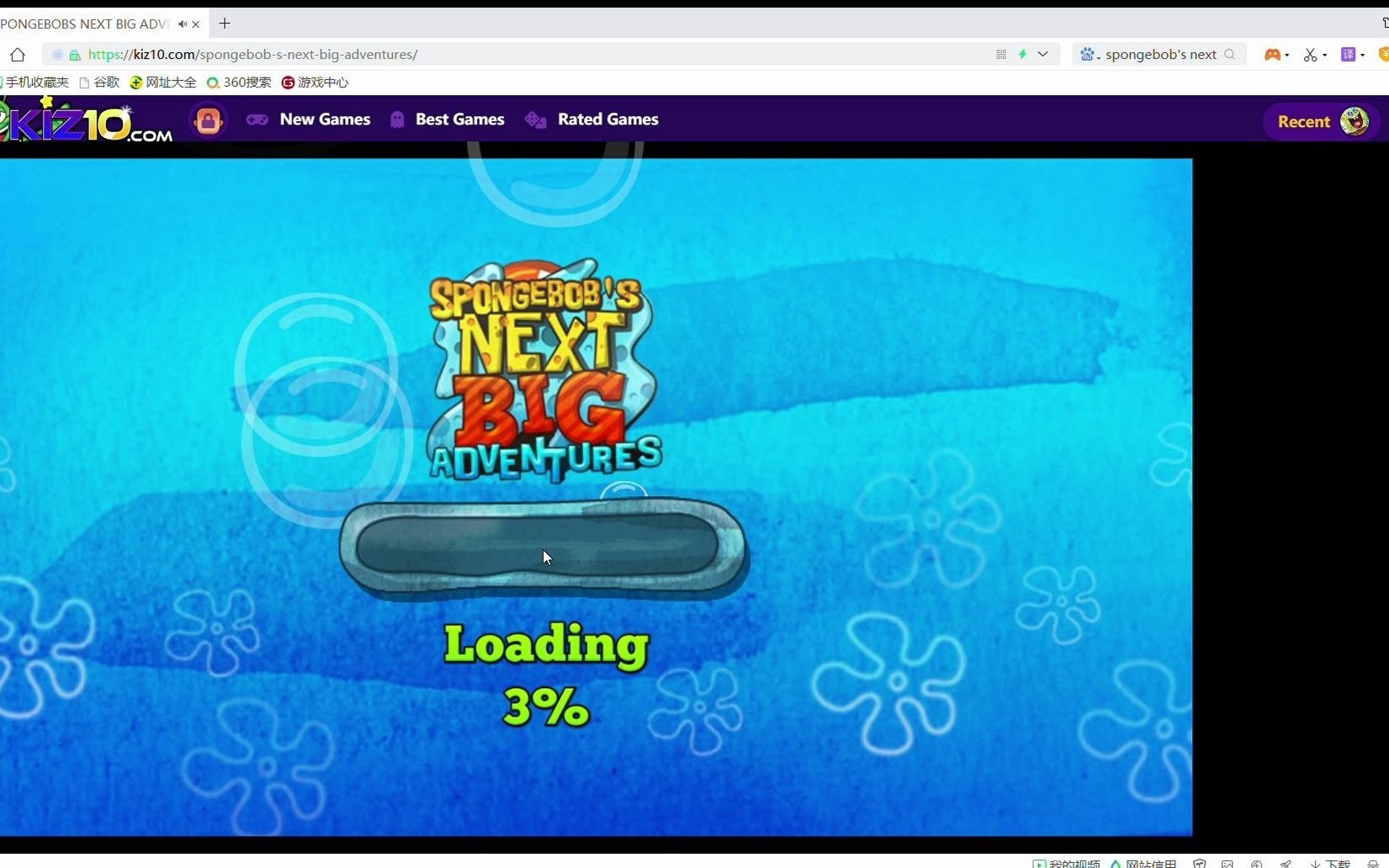Open 网站信用 site credit info

pos(1142,863)
